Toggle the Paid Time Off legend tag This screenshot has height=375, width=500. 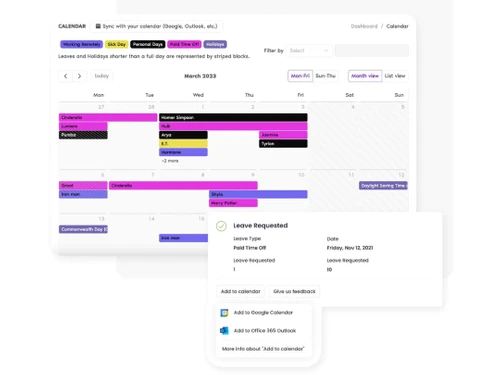[184, 44]
